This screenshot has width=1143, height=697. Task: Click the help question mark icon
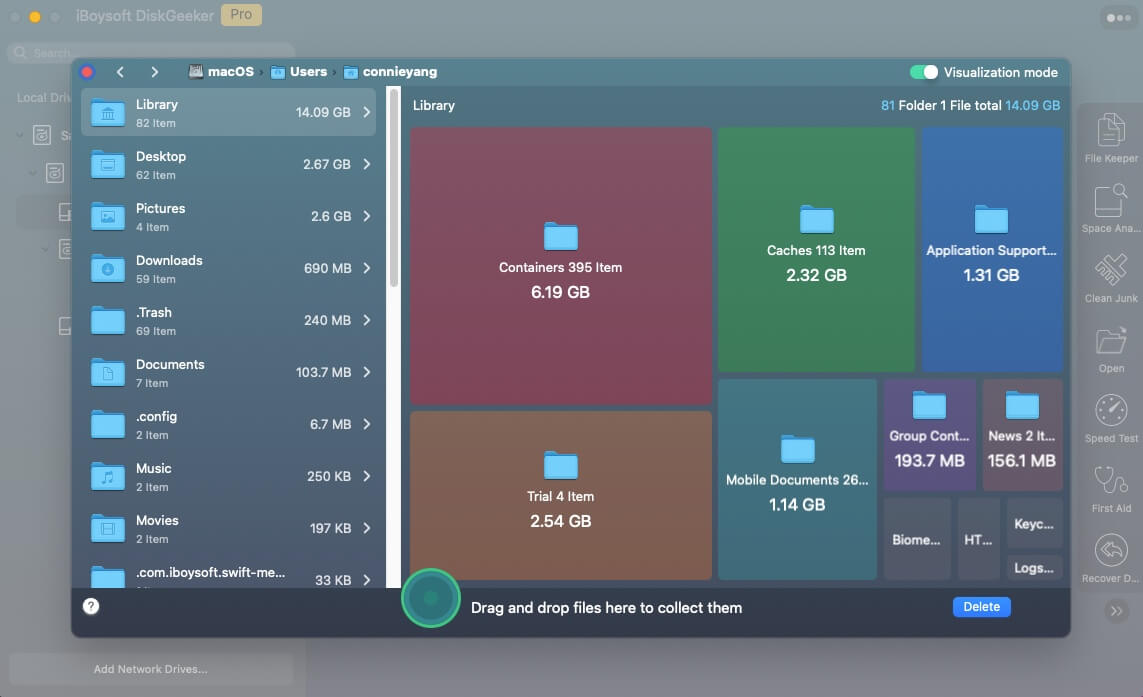pyautogui.click(x=91, y=606)
